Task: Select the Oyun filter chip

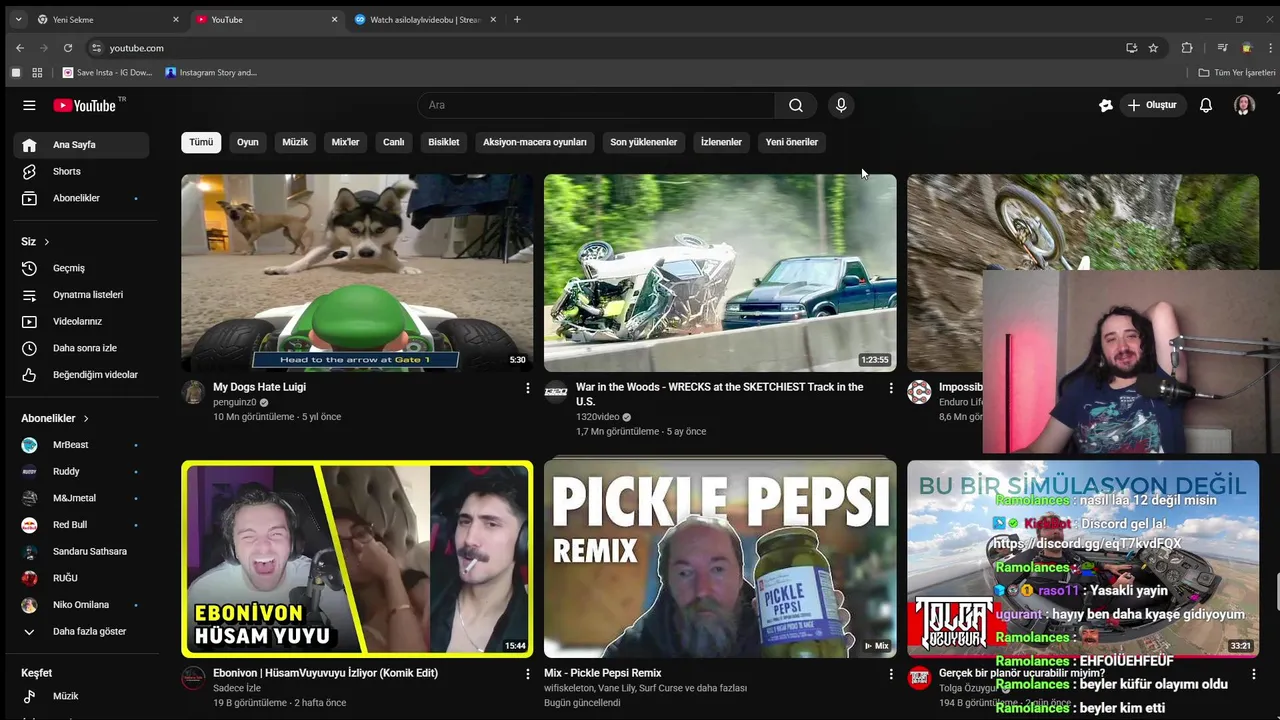Action: 248,142
